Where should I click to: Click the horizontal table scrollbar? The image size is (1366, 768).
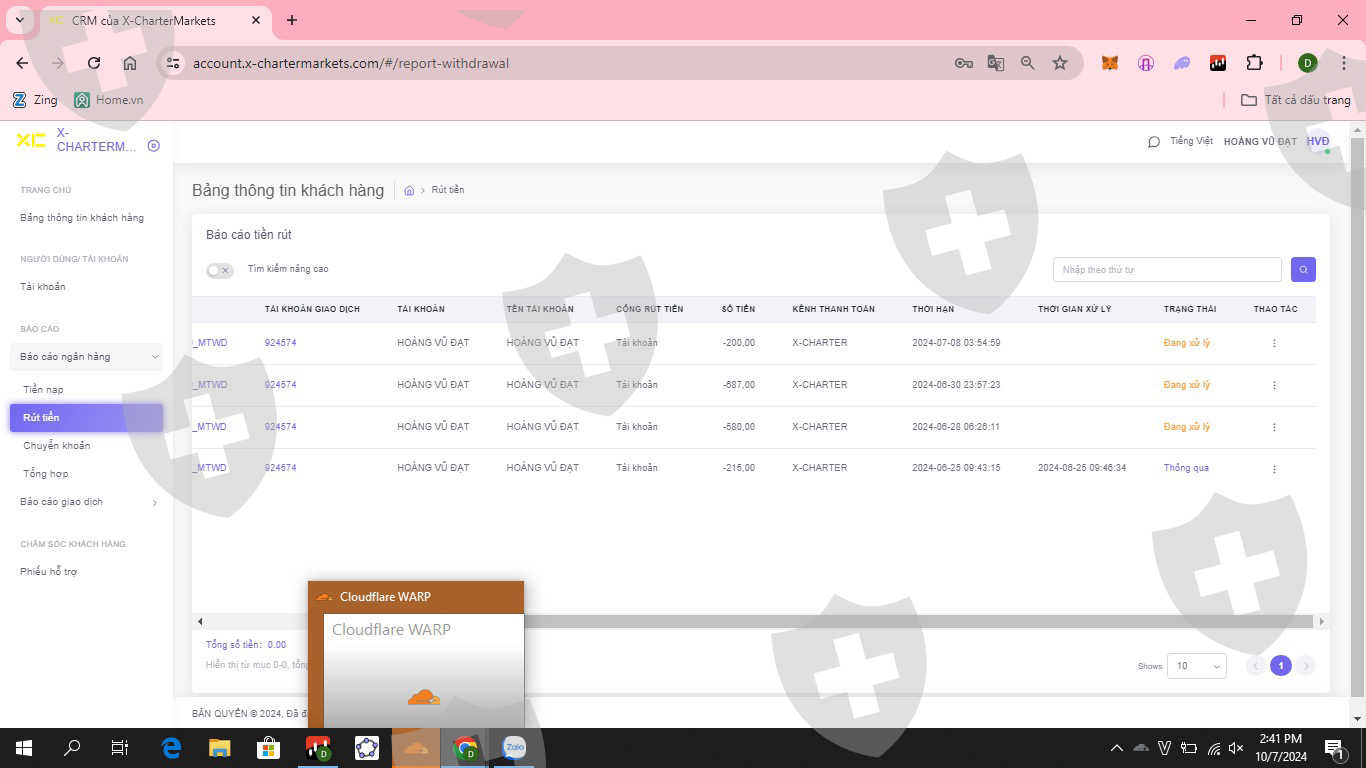900,621
